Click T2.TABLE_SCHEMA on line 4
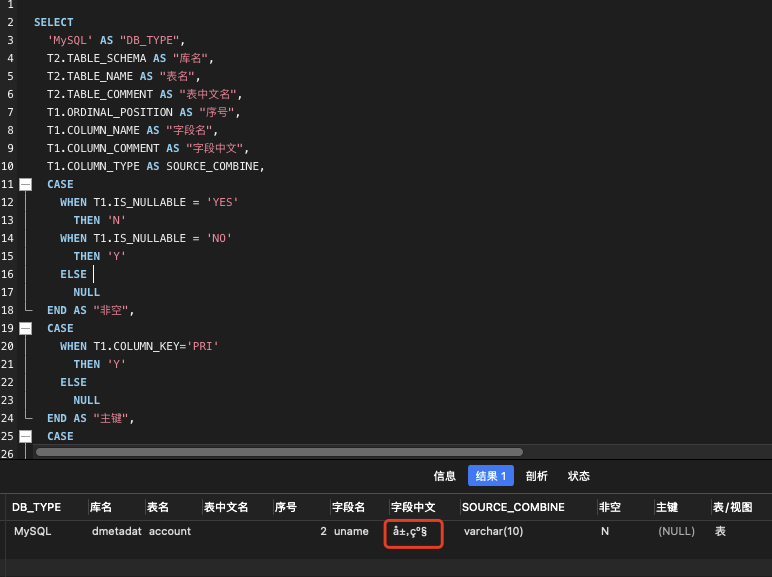 [x=96, y=58]
